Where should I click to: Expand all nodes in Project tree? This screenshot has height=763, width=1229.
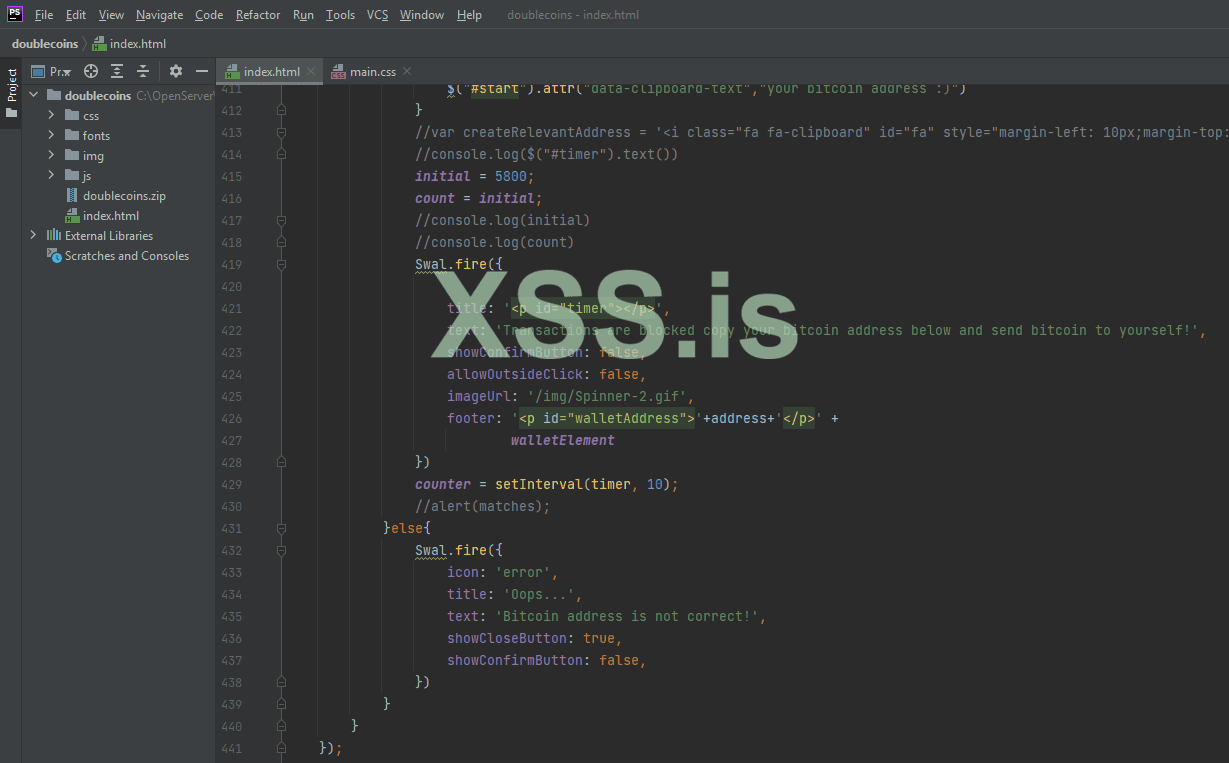(x=117, y=71)
